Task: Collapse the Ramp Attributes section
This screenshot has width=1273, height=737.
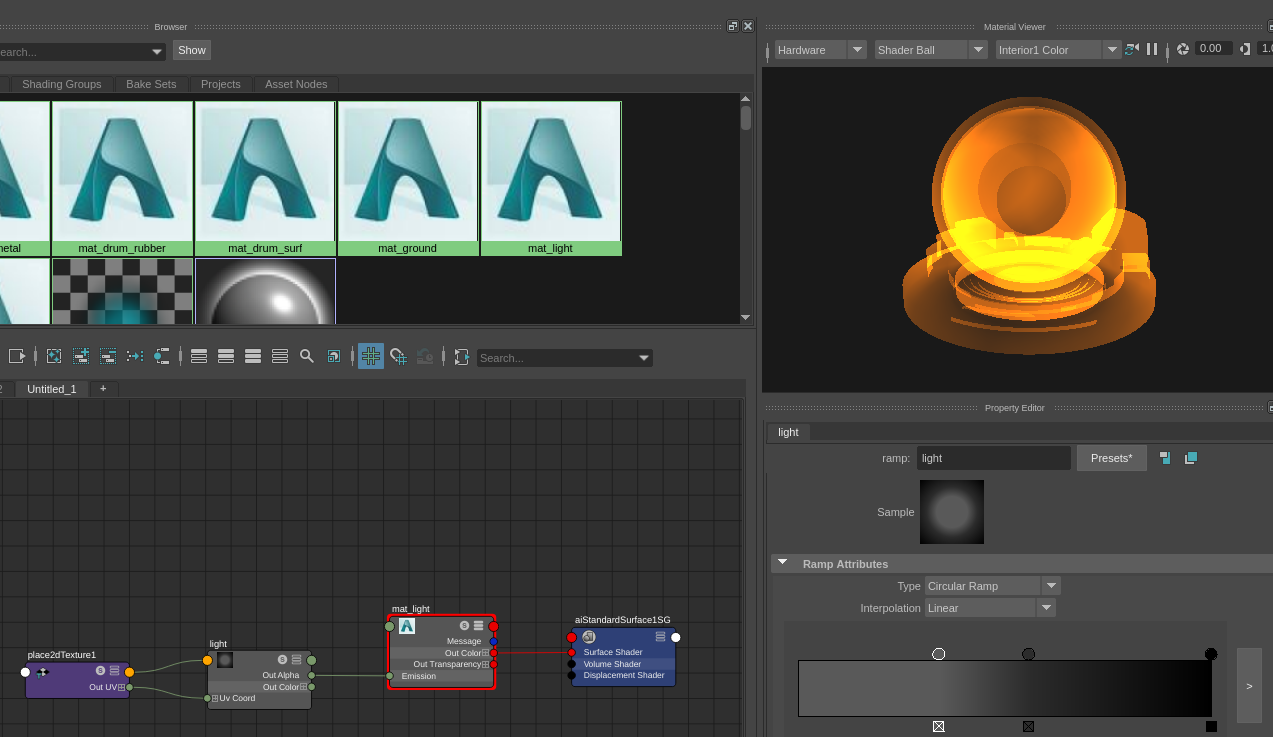Action: click(783, 563)
